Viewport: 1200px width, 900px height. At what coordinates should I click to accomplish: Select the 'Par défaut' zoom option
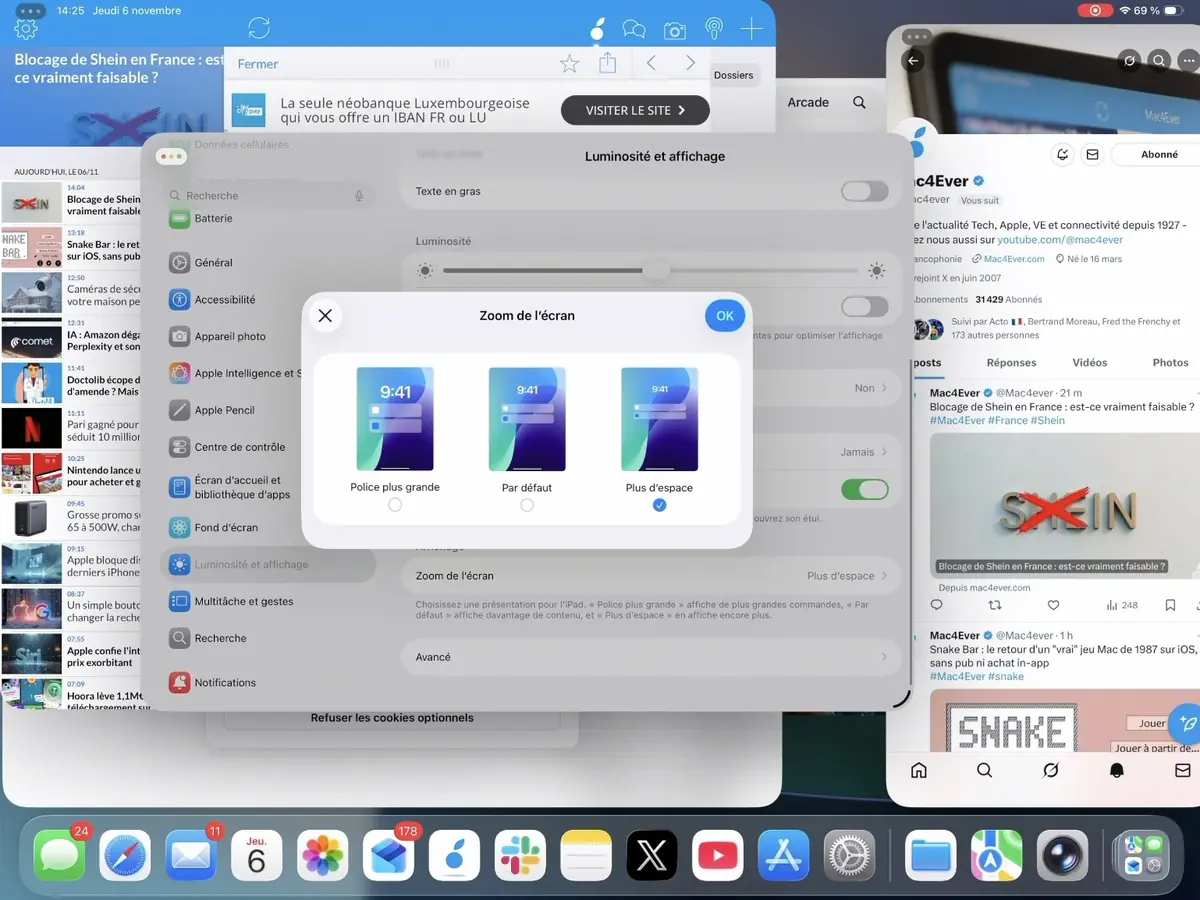coord(527,505)
